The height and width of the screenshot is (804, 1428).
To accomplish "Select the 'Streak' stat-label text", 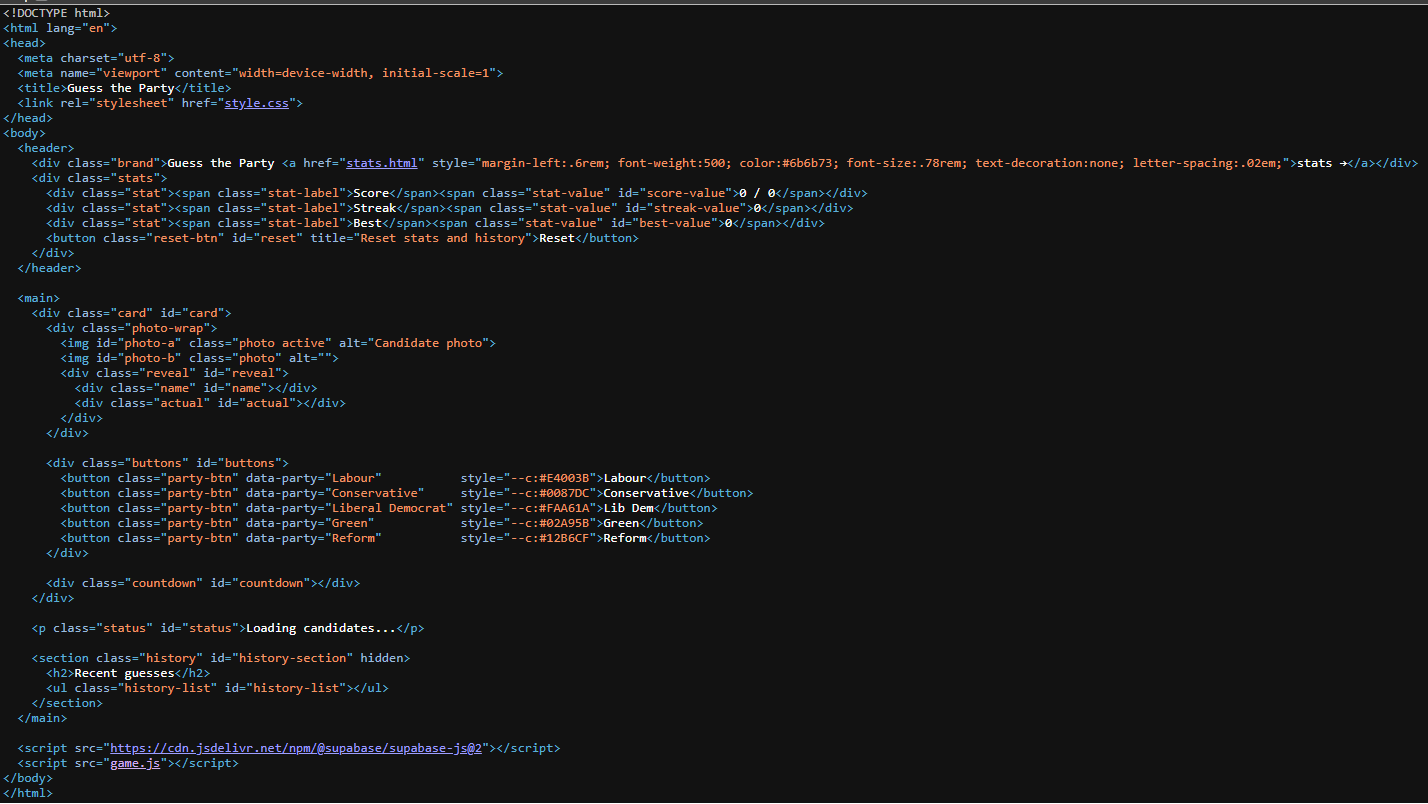I will point(374,208).
